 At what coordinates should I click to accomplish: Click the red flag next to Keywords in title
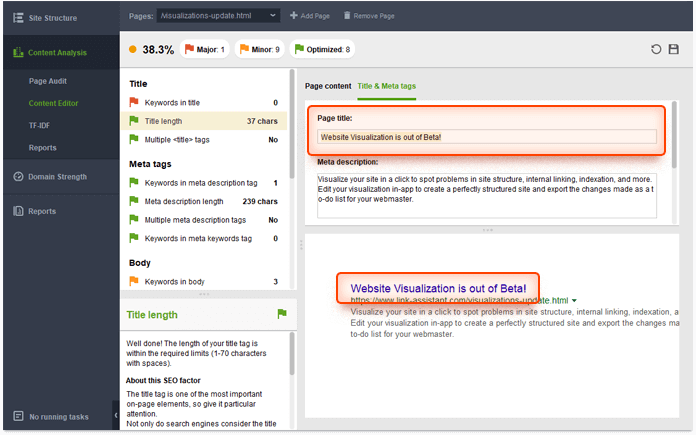pos(134,102)
